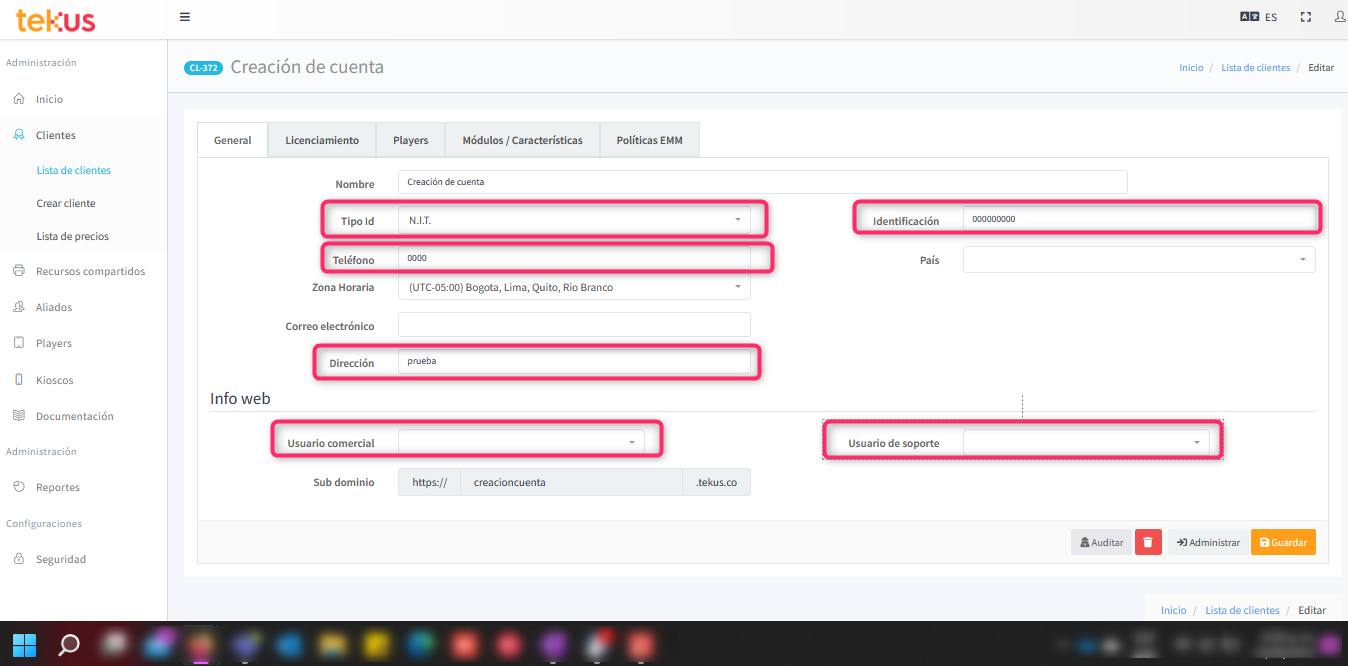
Task: Follow the Lista de clientes breadcrumb link
Action: pos(1255,68)
